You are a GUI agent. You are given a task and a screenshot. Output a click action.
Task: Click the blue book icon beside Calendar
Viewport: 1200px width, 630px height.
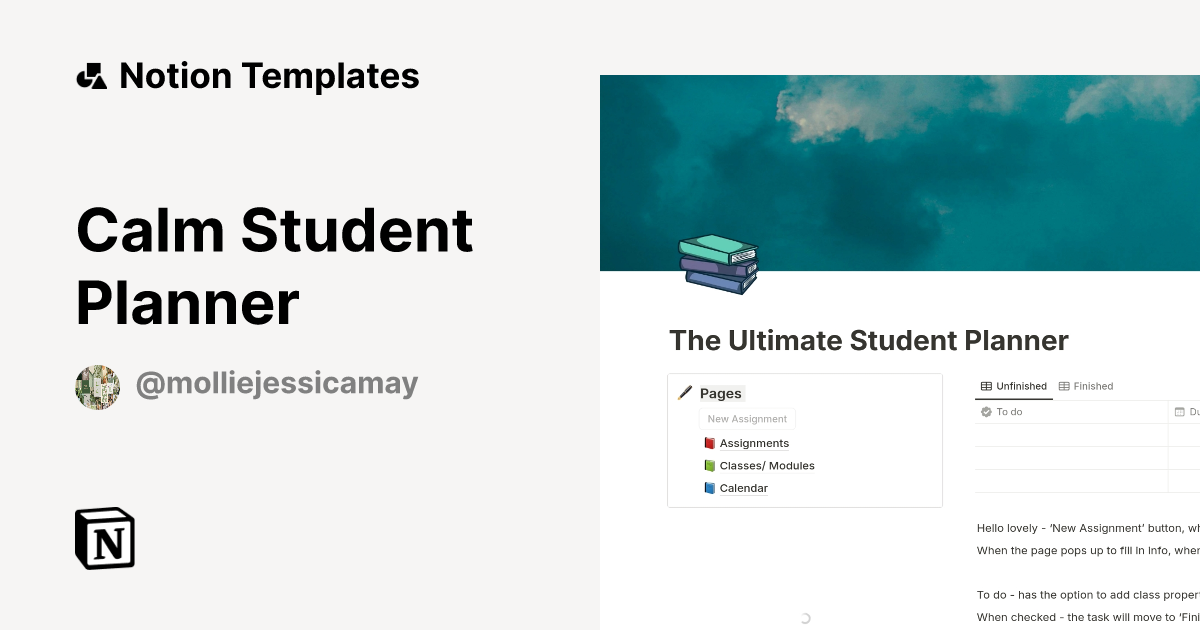click(708, 488)
